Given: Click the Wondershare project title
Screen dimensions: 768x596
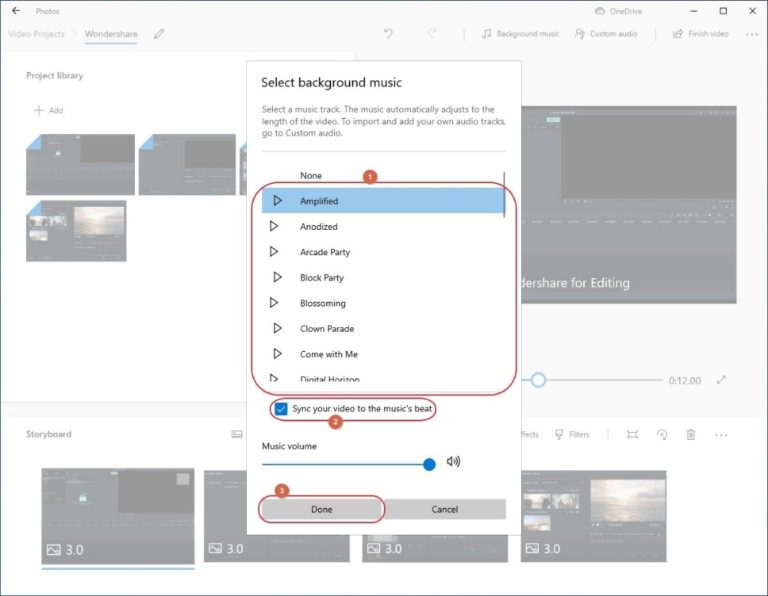Looking at the screenshot, I should (111, 34).
